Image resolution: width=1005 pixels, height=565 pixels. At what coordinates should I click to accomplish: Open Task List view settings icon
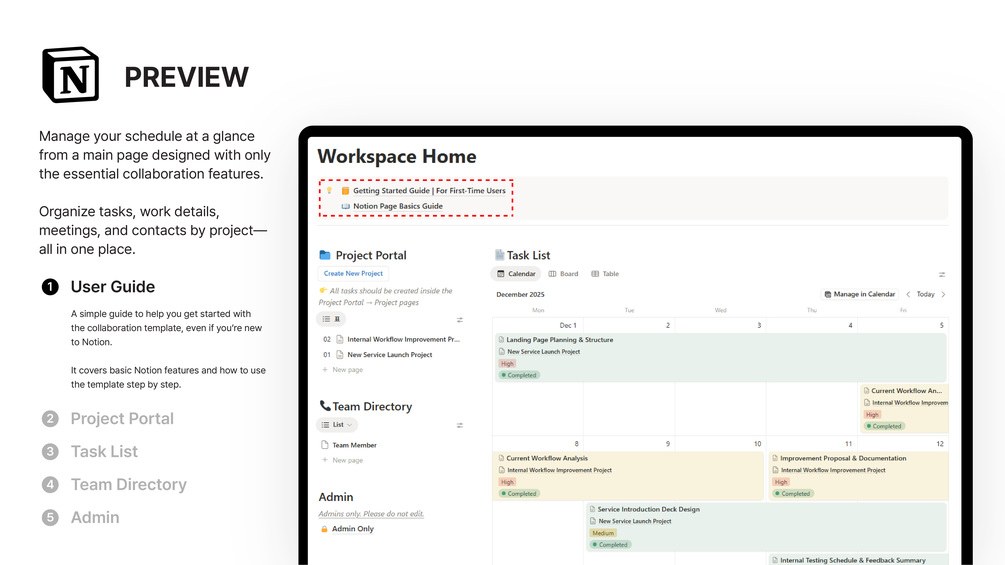tap(942, 274)
